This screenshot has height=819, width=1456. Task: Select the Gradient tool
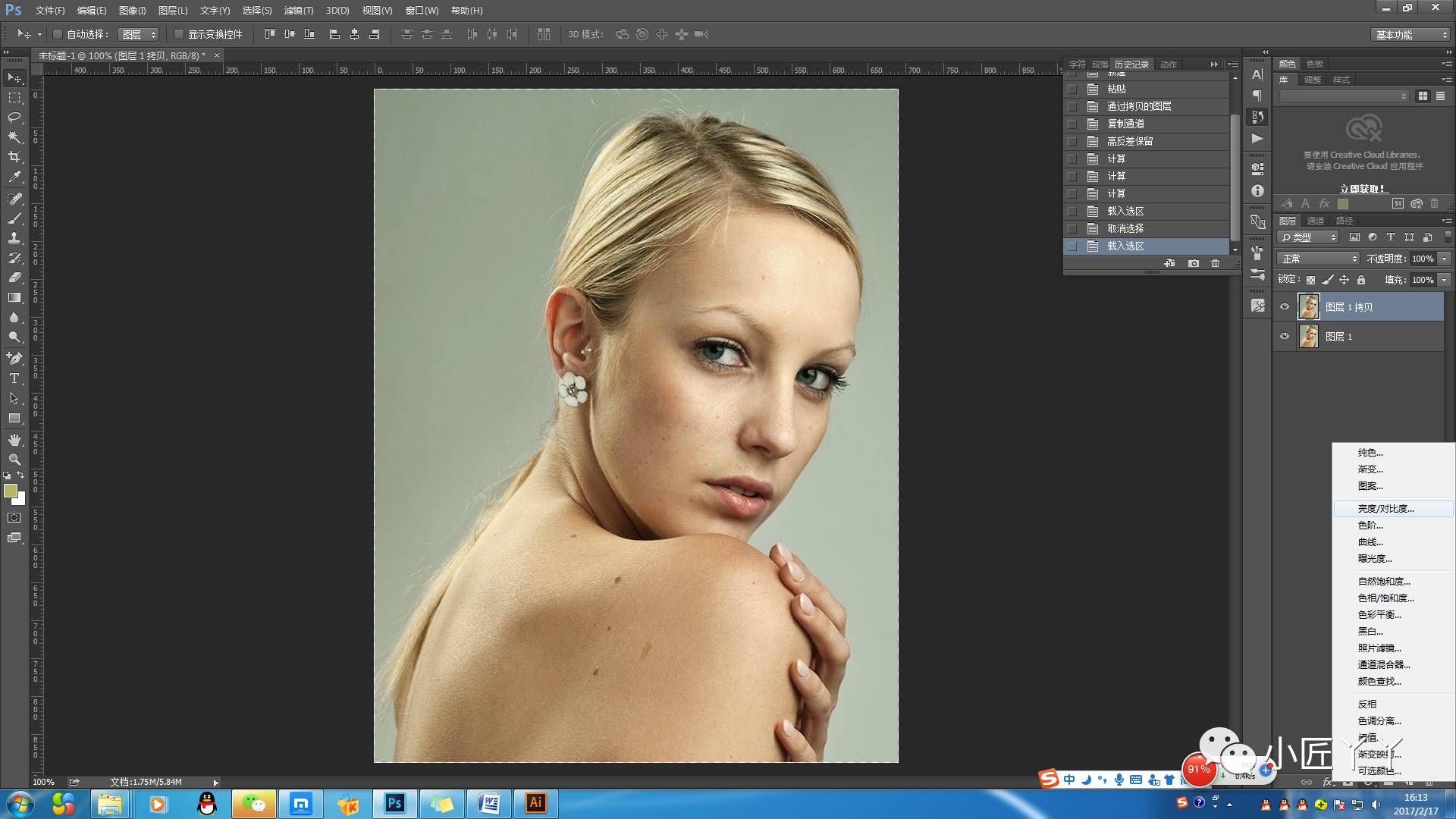14,297
